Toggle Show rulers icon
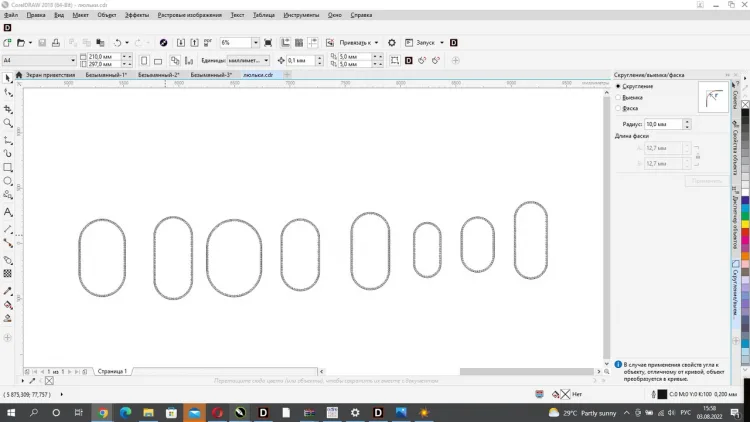 coord(285,43)
